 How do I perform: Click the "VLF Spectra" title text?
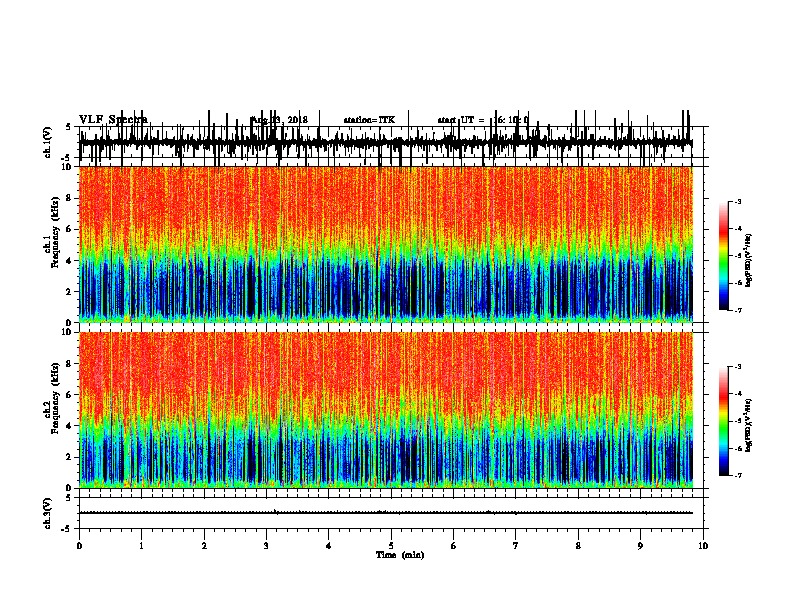pyautogui.click(x=113, y=119)
